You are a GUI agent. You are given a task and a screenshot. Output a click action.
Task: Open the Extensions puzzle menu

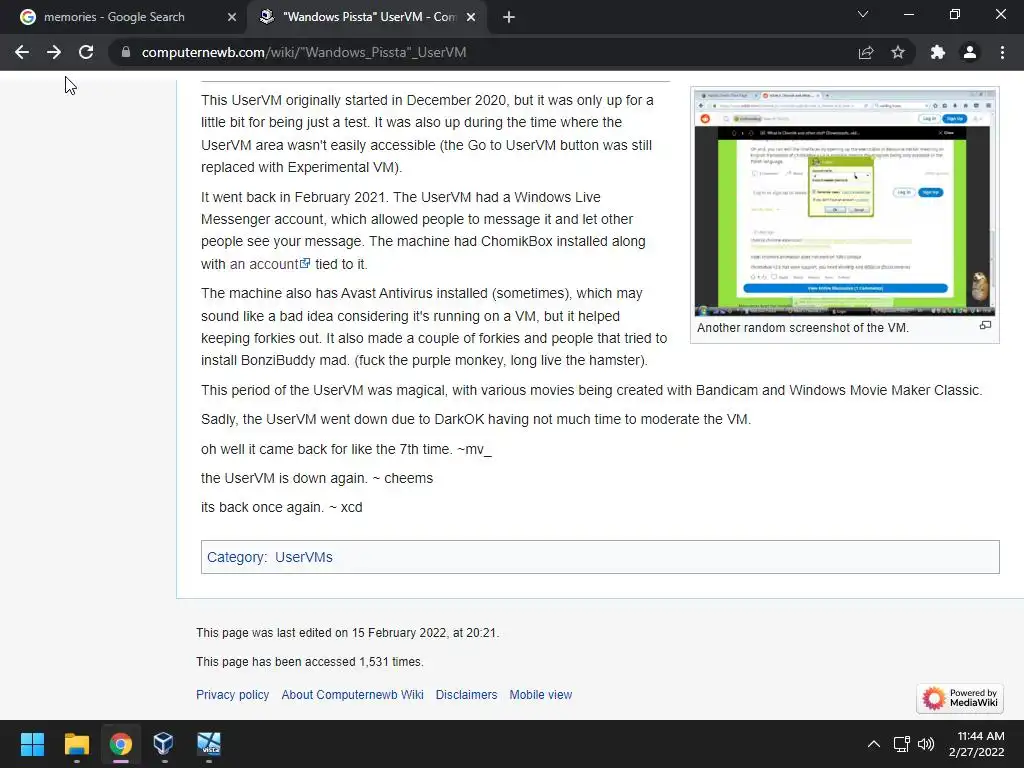(x=938, y=52)
